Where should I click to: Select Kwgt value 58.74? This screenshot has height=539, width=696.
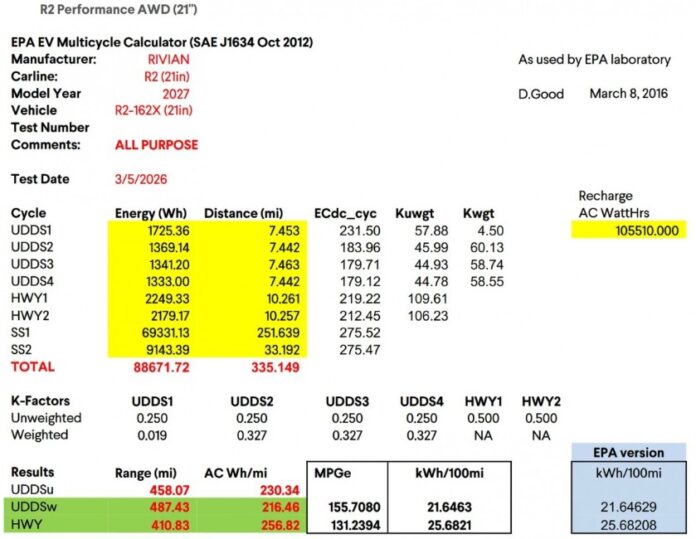[x=487, y=265]
